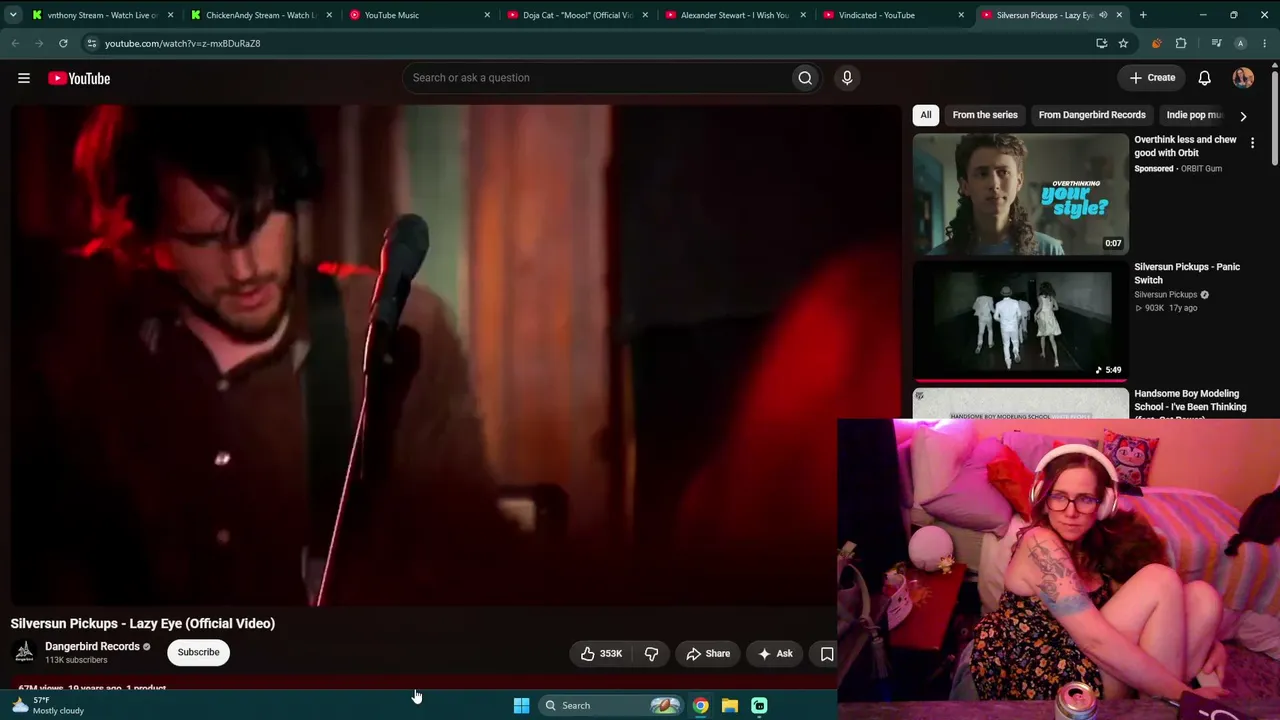Open the Silversun Pickups - Panic Switch title

pyautogui.click(x=1187, y=273)
